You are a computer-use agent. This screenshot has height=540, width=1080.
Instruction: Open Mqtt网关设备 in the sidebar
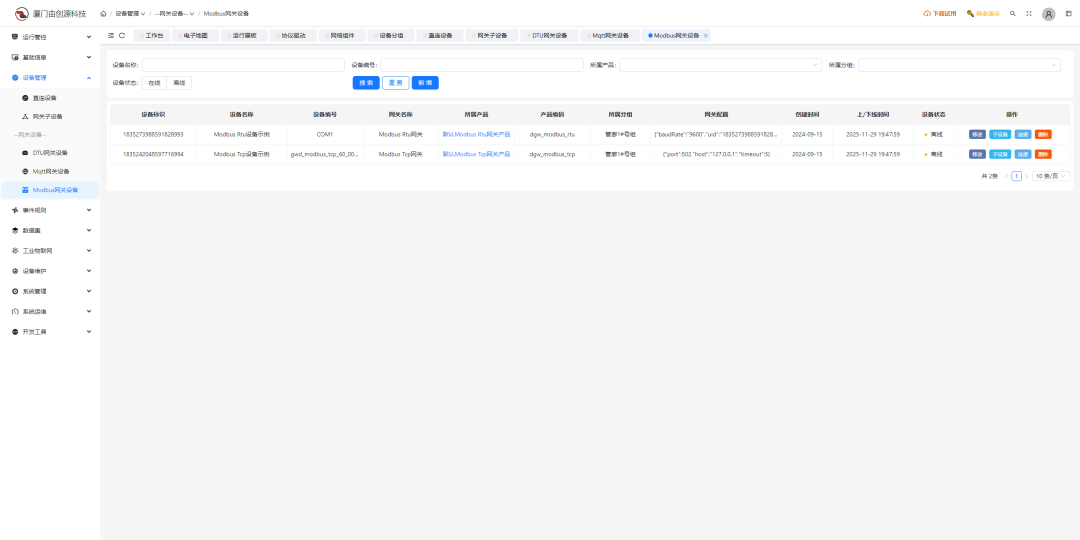(51, 171)
